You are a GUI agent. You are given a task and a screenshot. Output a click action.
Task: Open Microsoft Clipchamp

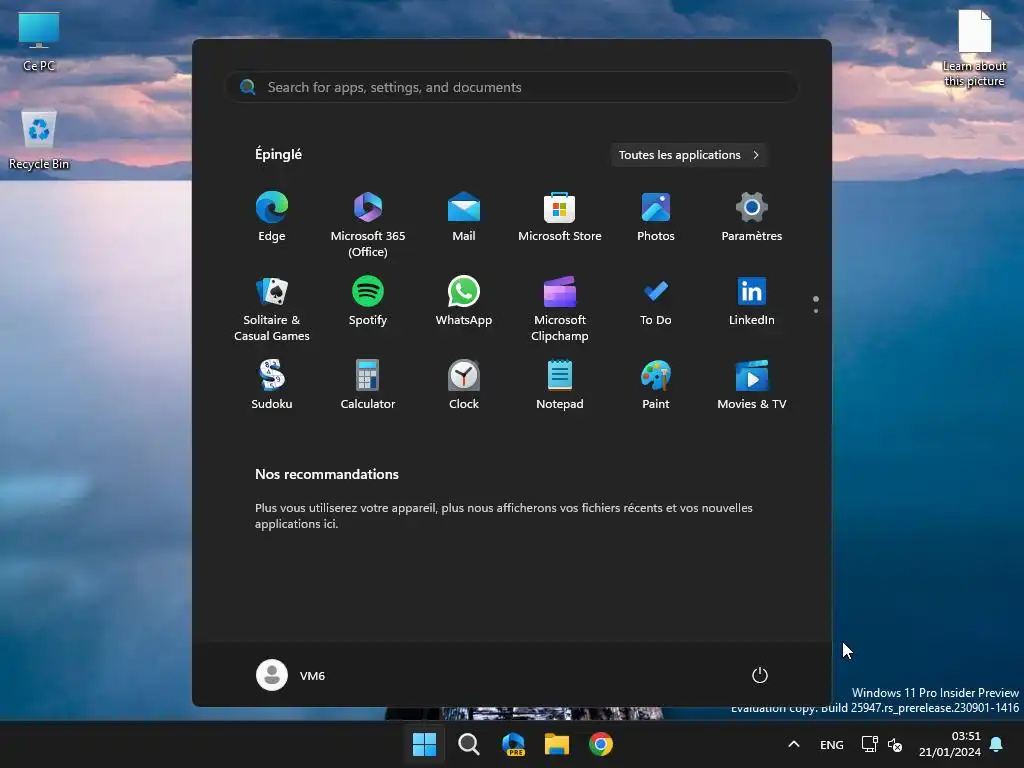click(560, 309)
